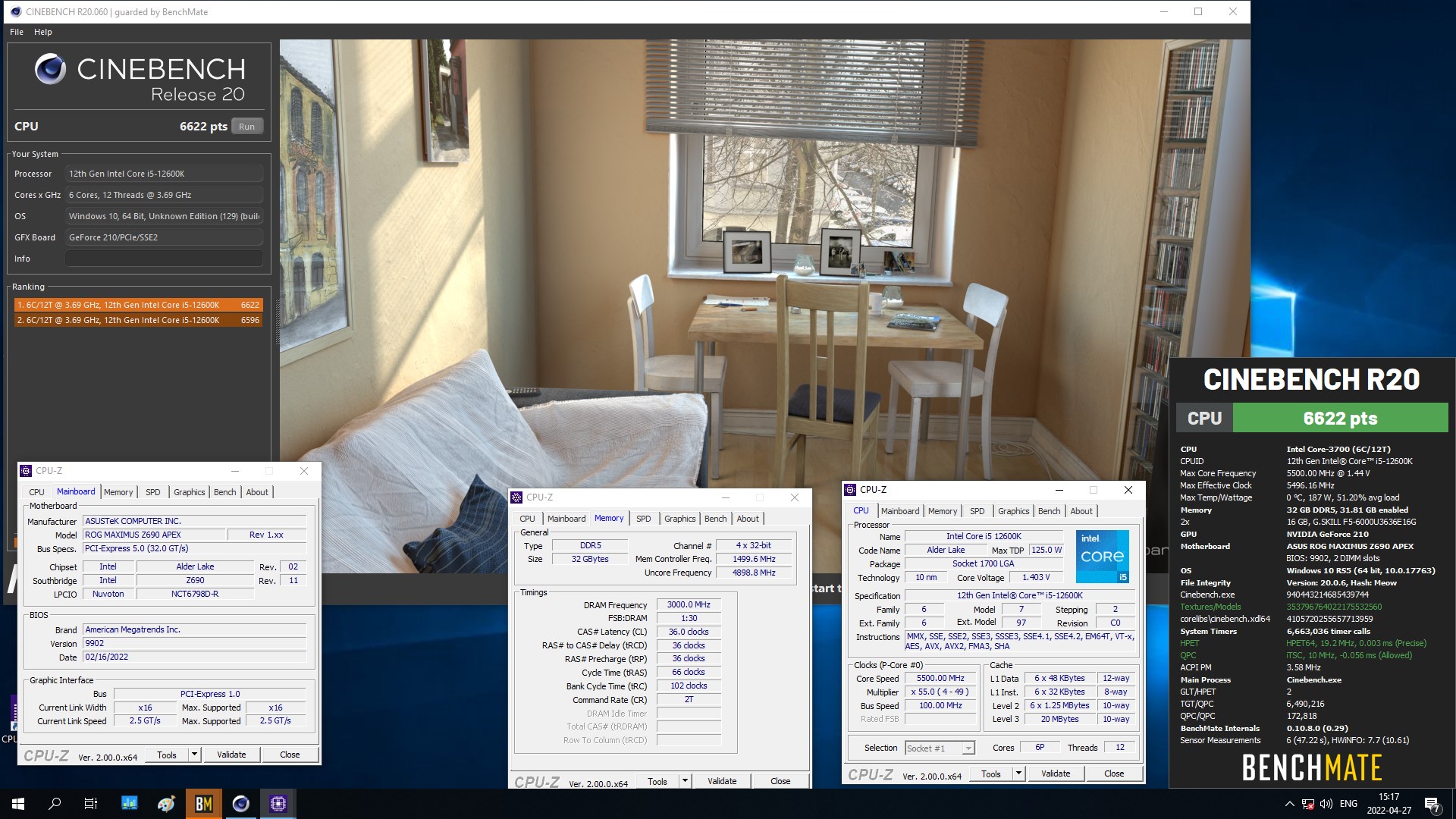The height and width of the screenshot is (819, 1456).
Task: Open the Socket #1 selection dropdown
Action: (x=940, y=748)
